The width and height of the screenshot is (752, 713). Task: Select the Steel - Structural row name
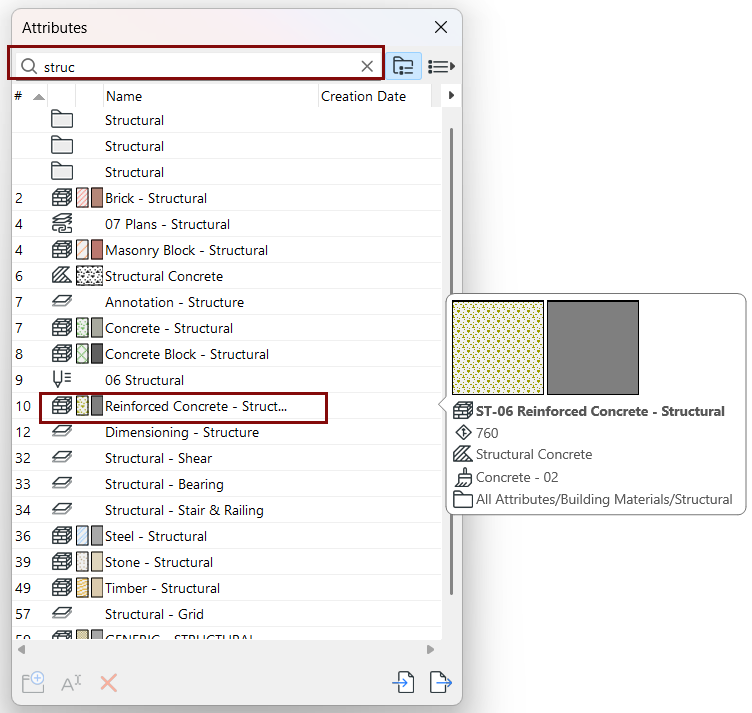pos(156,536)
